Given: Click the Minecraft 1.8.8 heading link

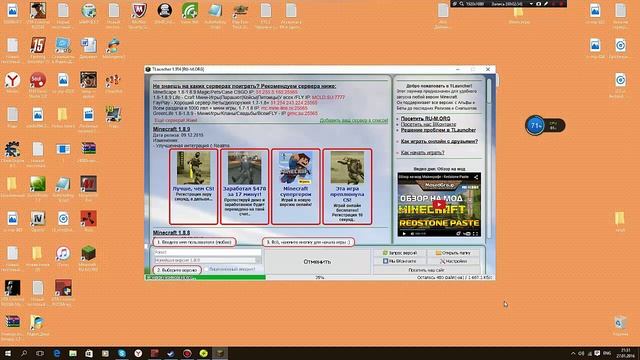Looking at the screenshot, I should 171,233.
